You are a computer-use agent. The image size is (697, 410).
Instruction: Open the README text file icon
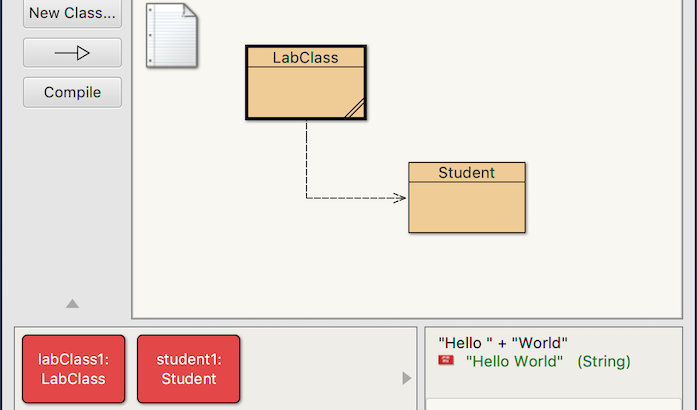tap(171, 36)
